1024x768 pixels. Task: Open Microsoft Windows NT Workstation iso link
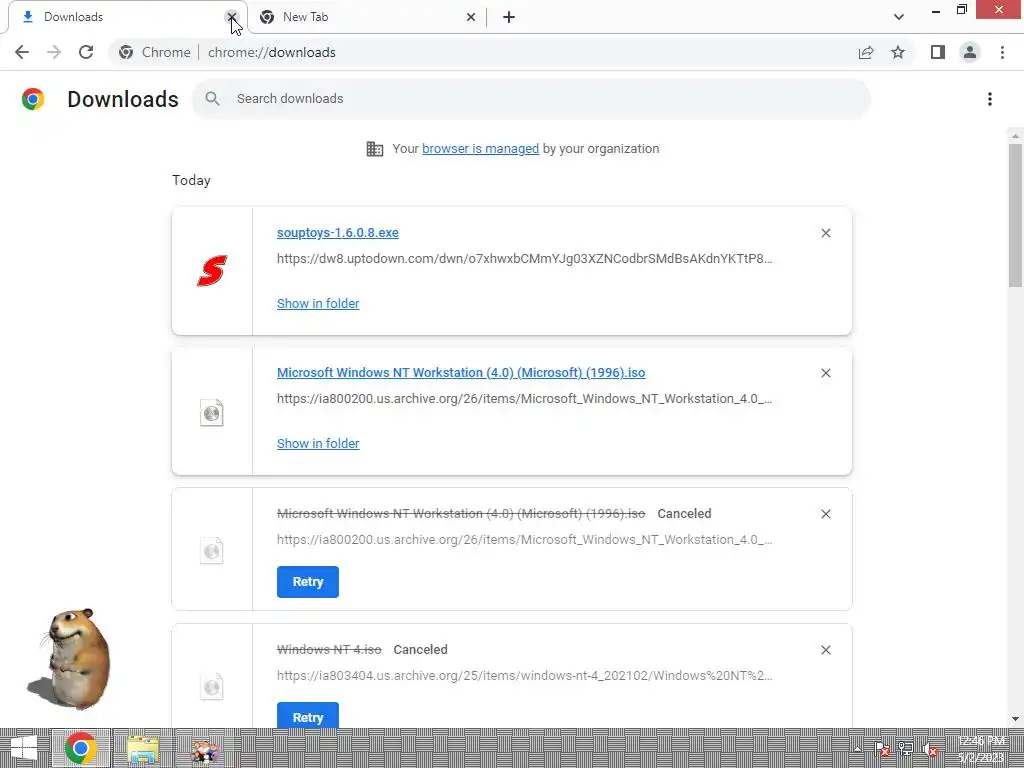click(461, 372)
